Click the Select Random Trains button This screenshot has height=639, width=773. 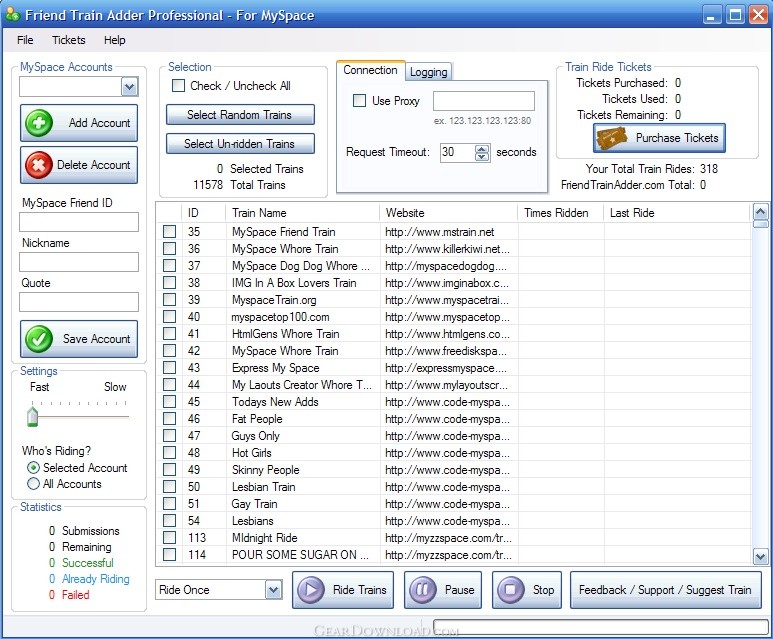click(240, 115)
